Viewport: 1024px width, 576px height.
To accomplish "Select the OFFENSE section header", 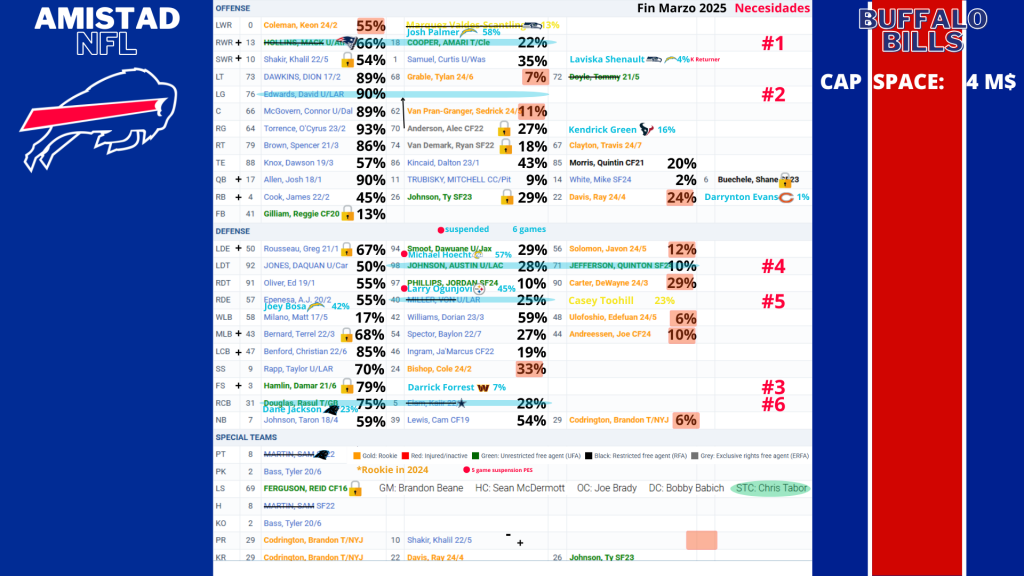I will point(233,8).
